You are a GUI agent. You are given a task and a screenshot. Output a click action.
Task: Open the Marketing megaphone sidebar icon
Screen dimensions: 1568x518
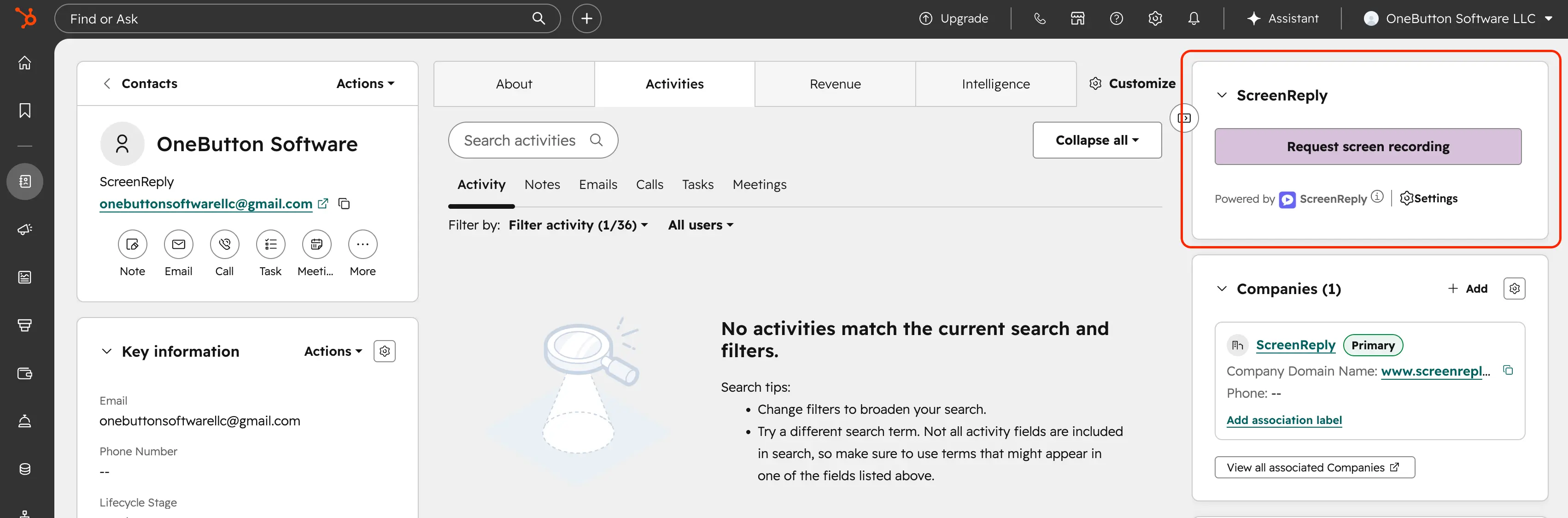coord(25,230)
